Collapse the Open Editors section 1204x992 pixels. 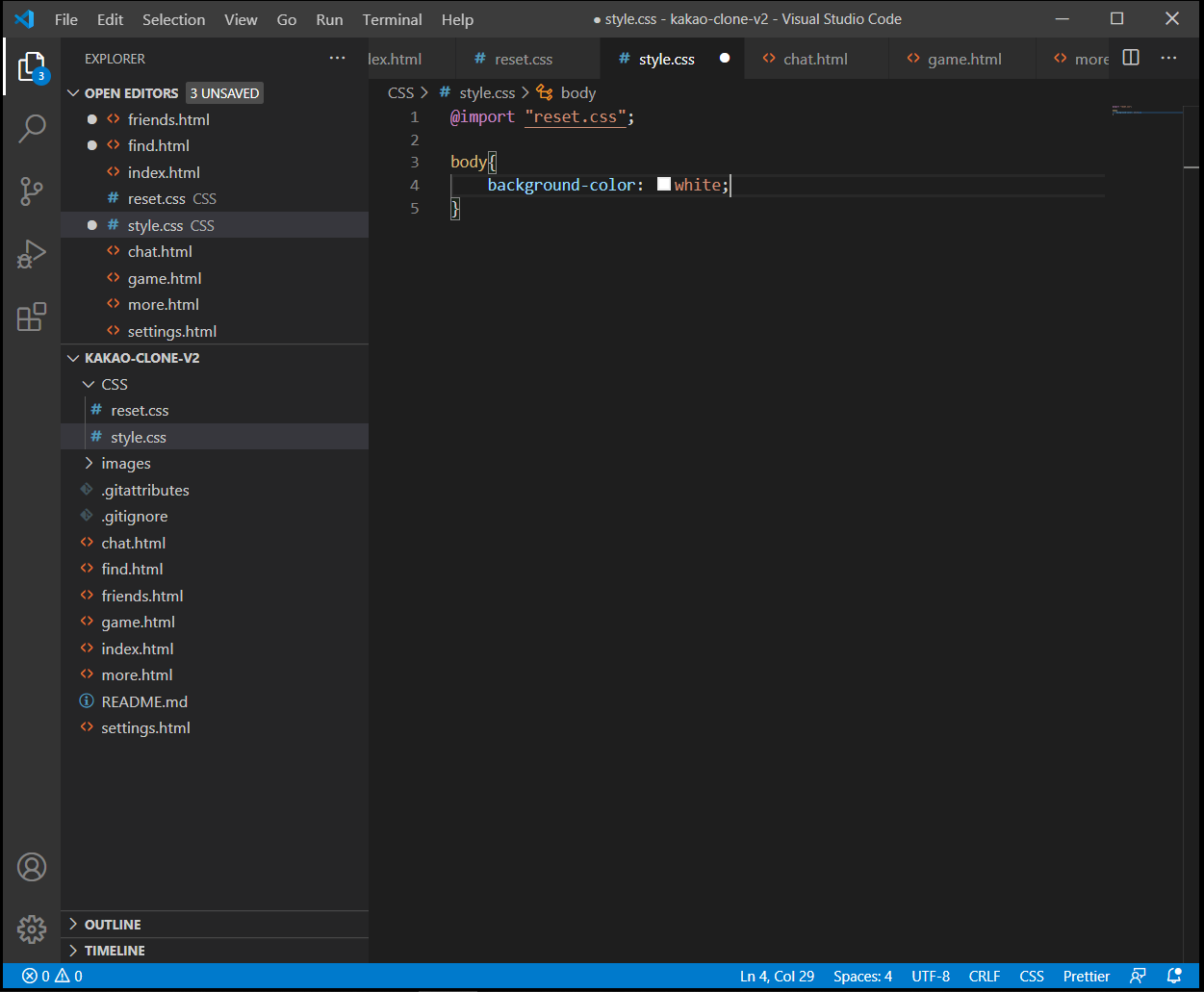(x=73, y=93)
